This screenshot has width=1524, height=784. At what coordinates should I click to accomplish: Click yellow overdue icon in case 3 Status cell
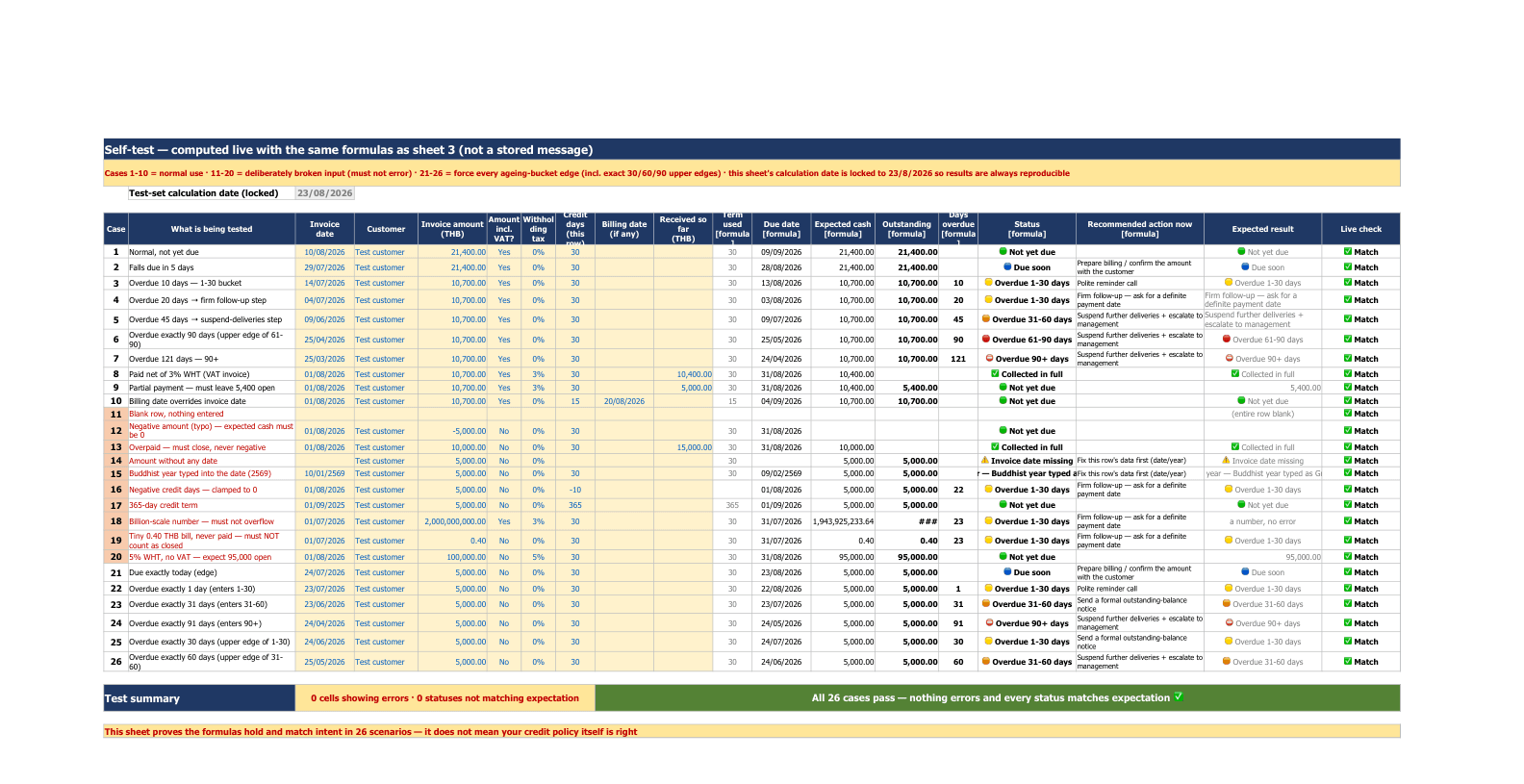[988, 283]
